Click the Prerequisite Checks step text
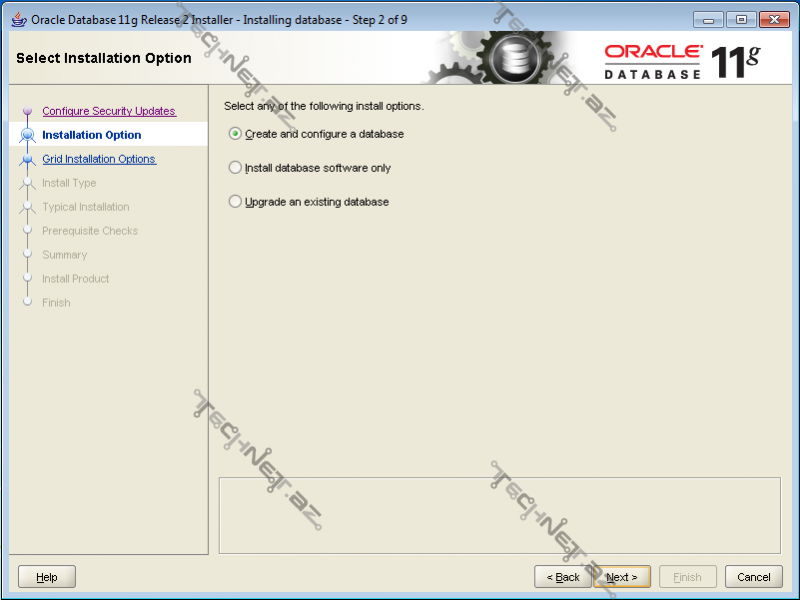The height and width of the screenshot is (600, 800). pyautogui.click(x=90, y=231)
